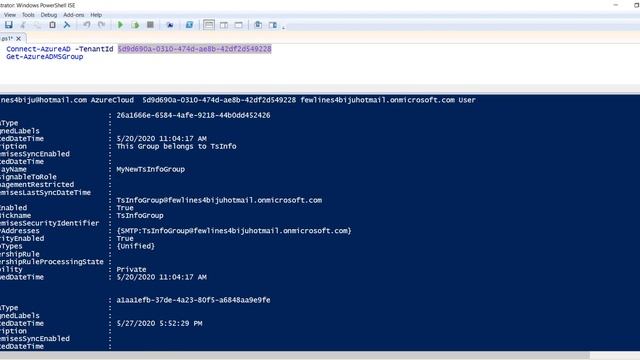This screenshot has width=640, height=360.
Task: Click the Save script icon
Action: tap(9, 25)
